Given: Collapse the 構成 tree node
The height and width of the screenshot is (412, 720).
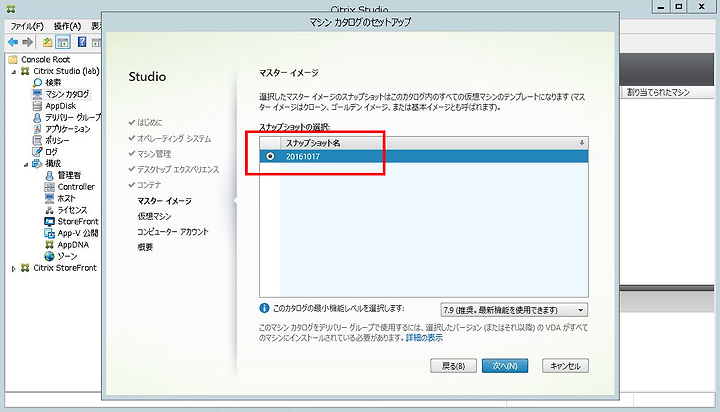Looking at the screenshot, I should (x=26, y=164).
